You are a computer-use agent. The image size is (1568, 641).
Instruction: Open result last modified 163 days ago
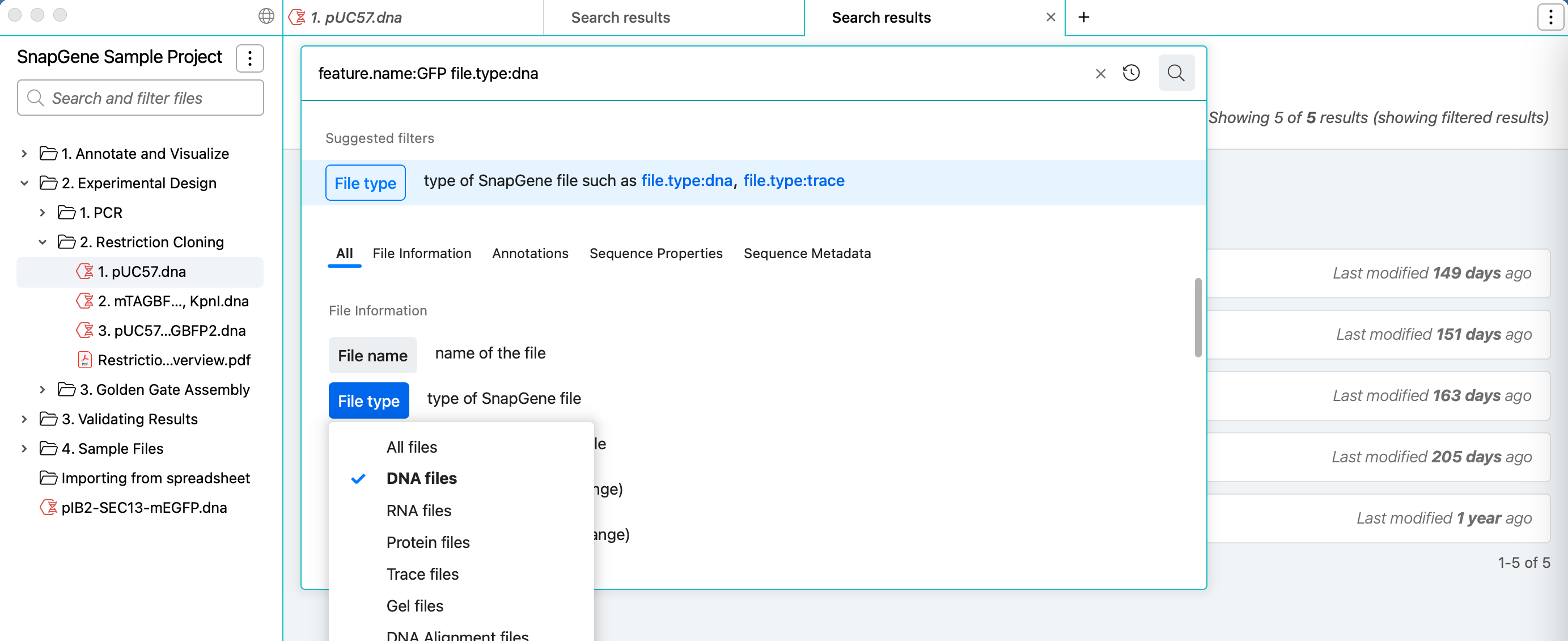coord(1379,395)
